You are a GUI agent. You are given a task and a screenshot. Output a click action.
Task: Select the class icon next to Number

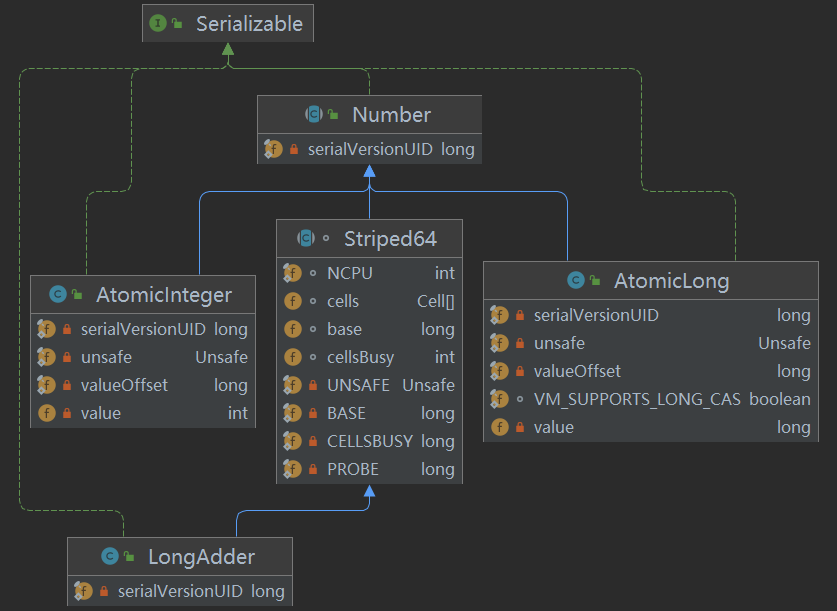click(x=313, y=114)
